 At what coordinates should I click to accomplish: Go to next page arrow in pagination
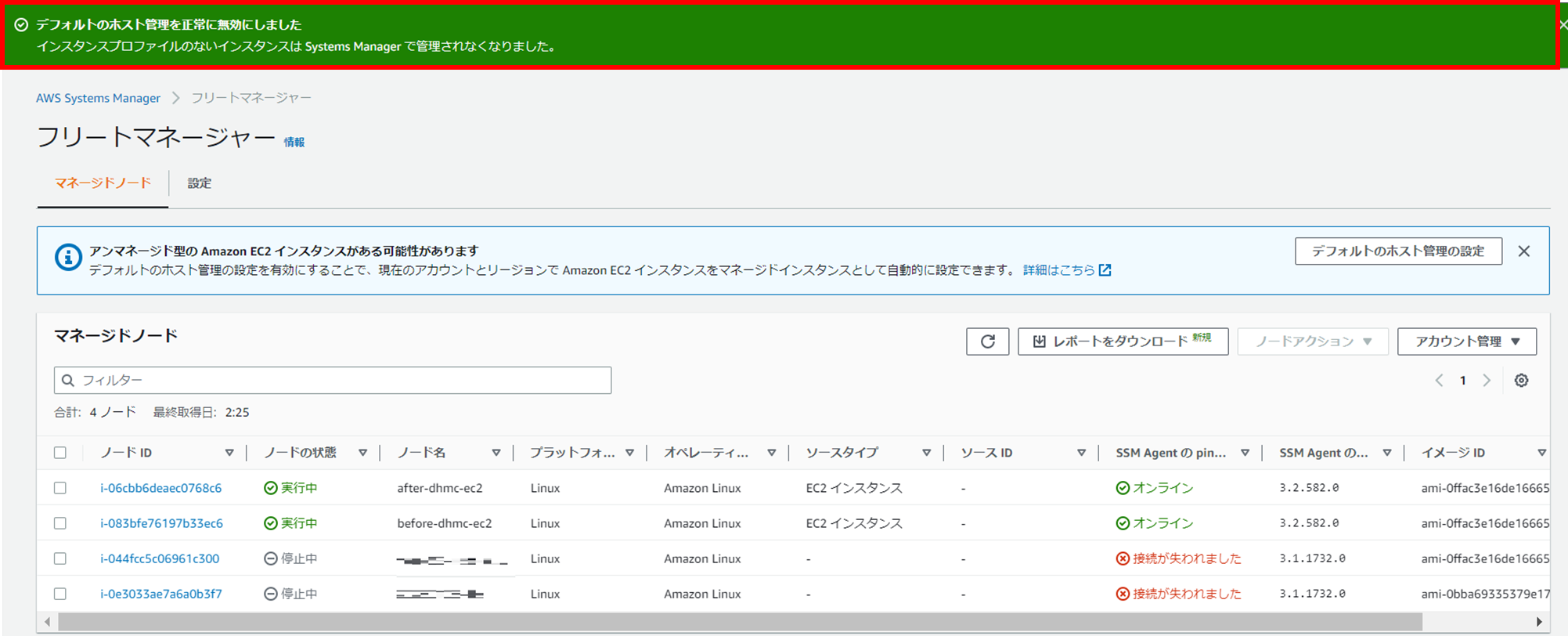click(1487, 381)
